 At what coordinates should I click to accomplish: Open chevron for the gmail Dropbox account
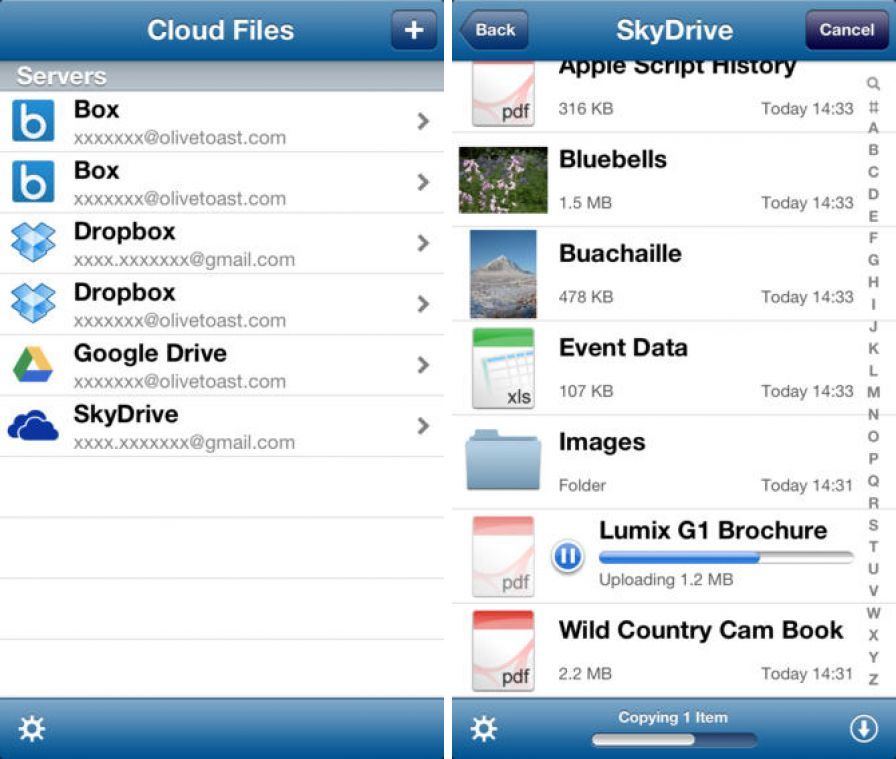(x=423, y=243)
